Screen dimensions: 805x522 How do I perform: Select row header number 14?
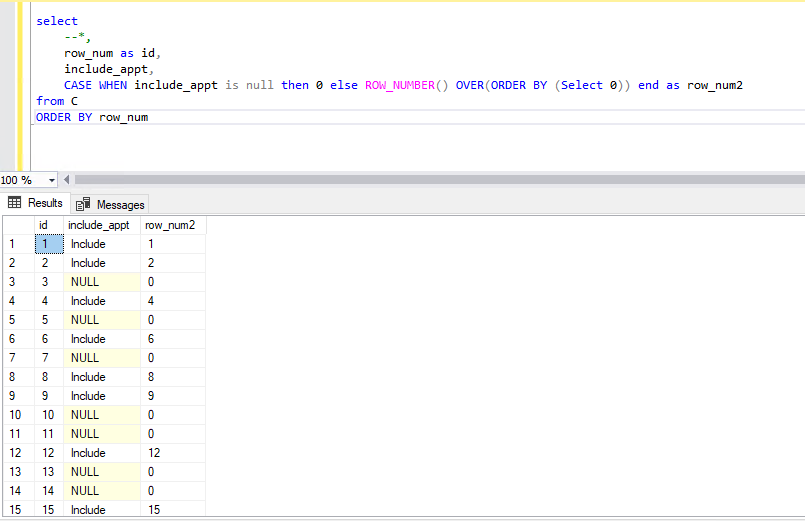coord(18,491)
